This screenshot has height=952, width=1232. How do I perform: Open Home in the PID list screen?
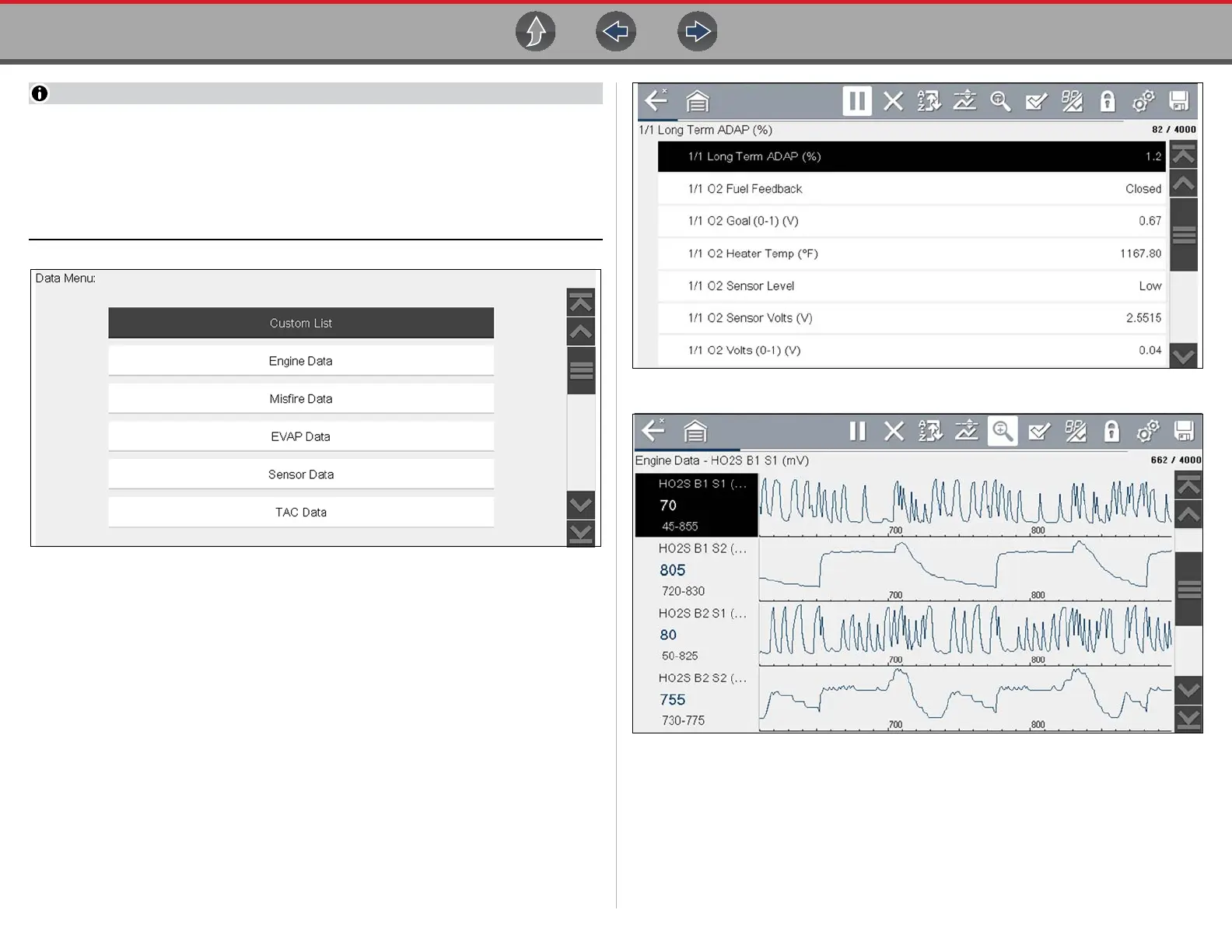click(698, 102)
